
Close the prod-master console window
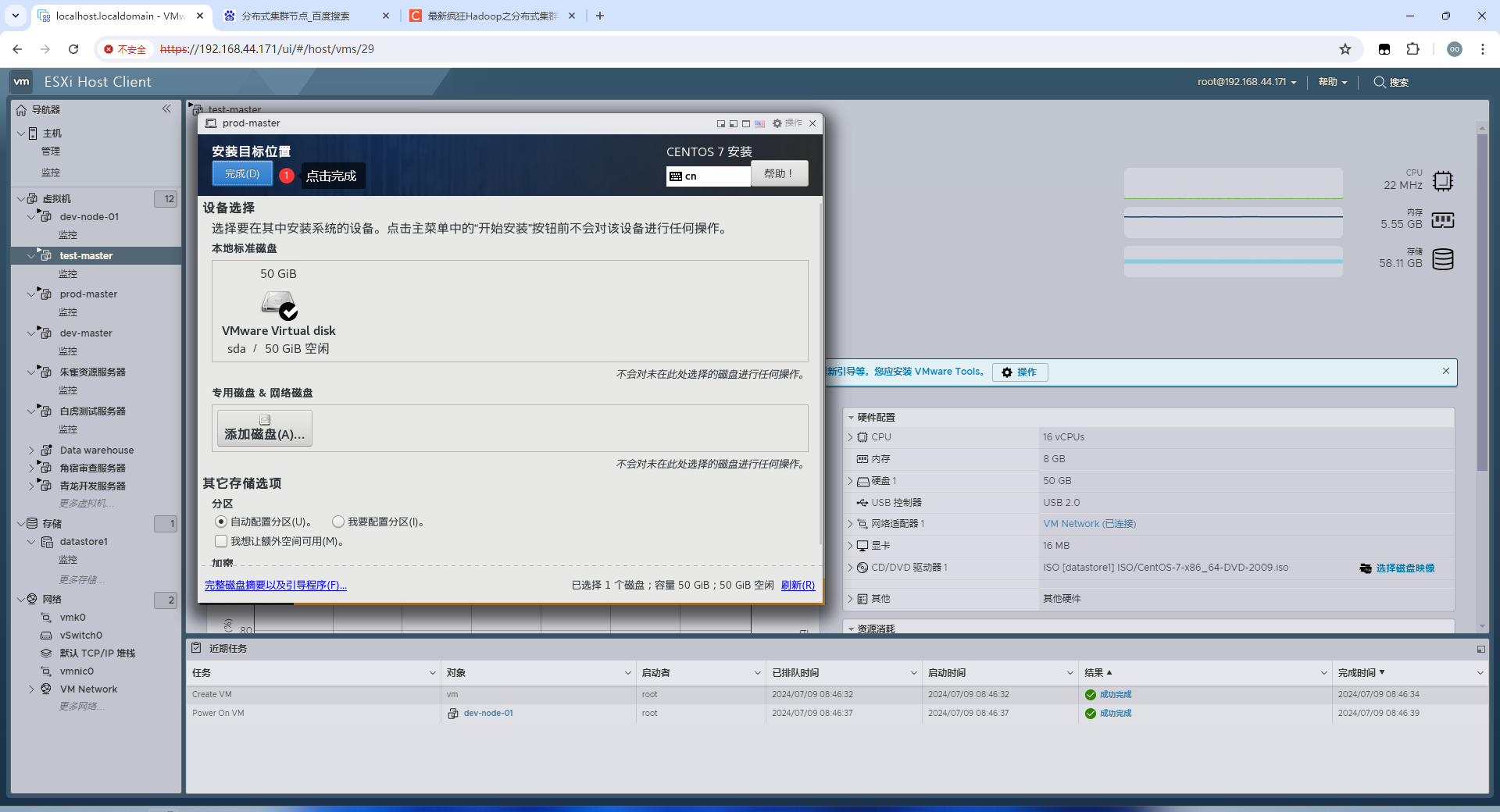tap(812, 123)
